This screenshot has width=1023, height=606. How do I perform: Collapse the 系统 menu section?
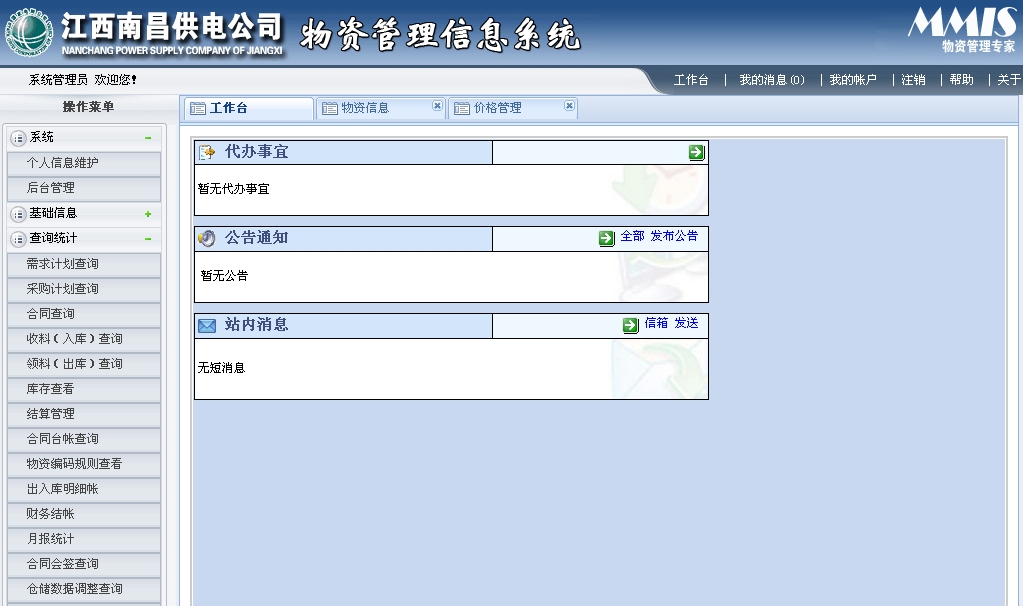(x=148, y=138)
